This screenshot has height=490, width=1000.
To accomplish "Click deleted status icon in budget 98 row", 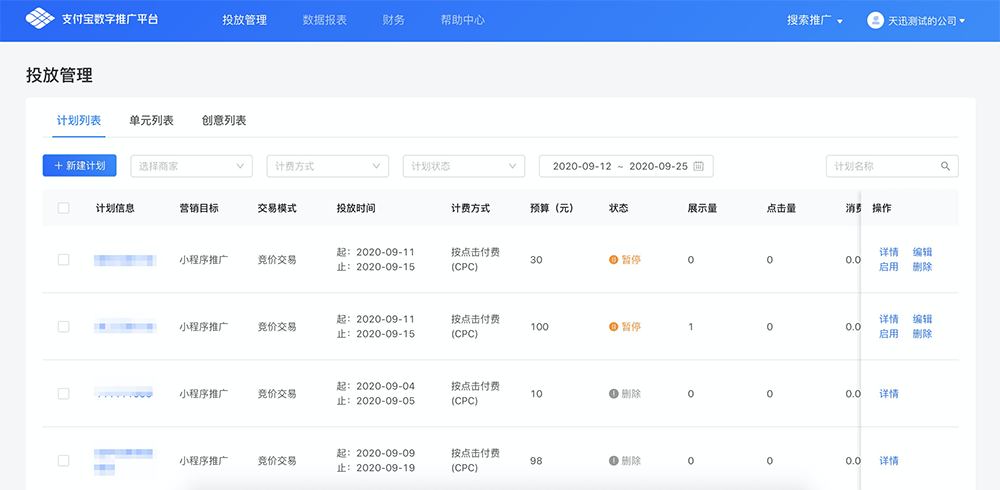I will (614, 461).
